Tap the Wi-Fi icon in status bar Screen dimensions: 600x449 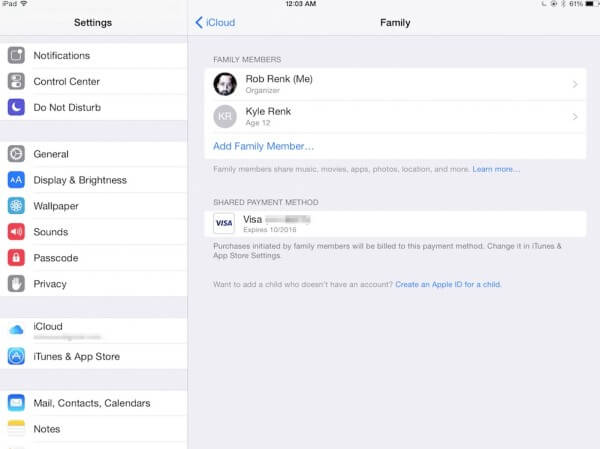pyautogui.click(x=24, y=3)
